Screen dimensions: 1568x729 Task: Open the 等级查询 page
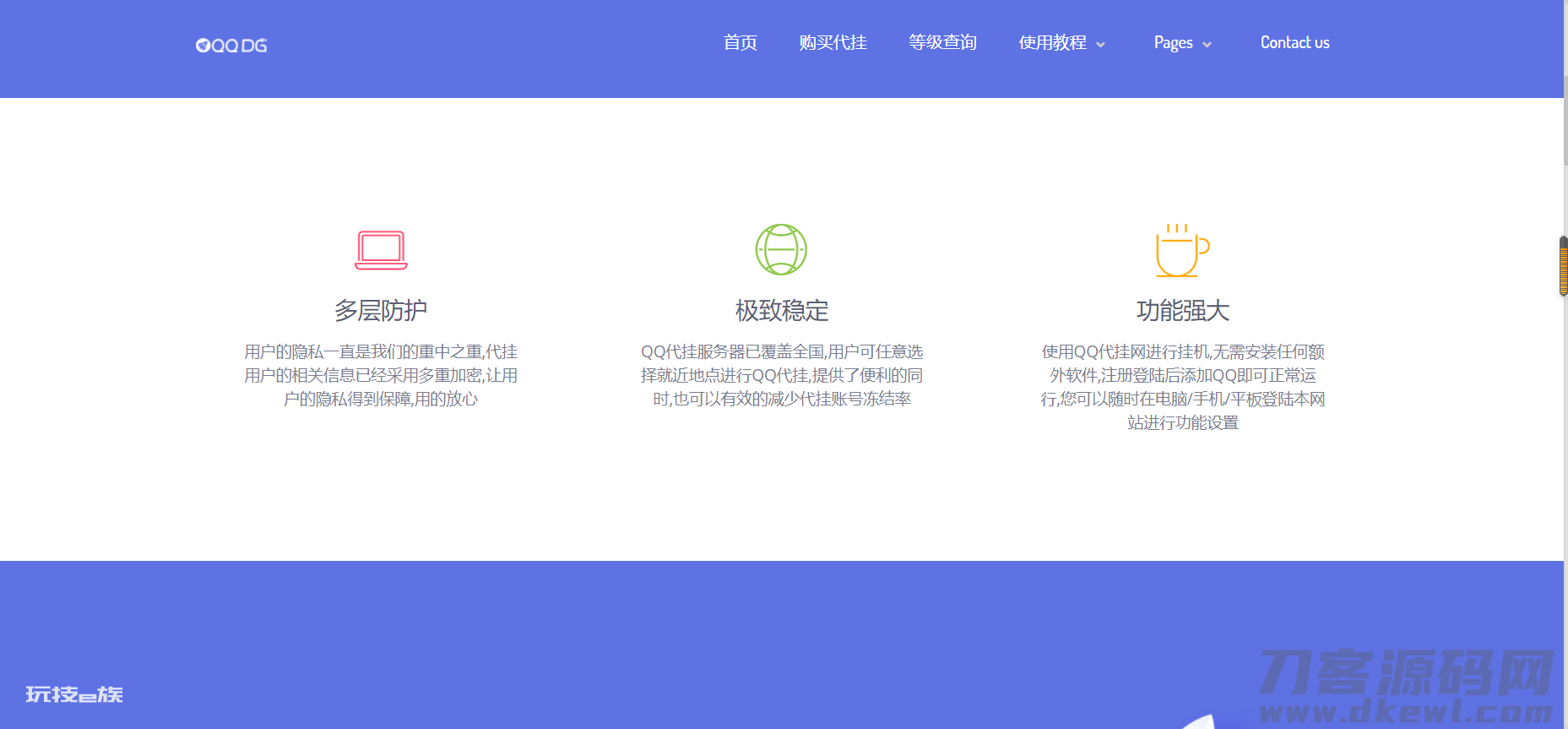coord(942,42)
